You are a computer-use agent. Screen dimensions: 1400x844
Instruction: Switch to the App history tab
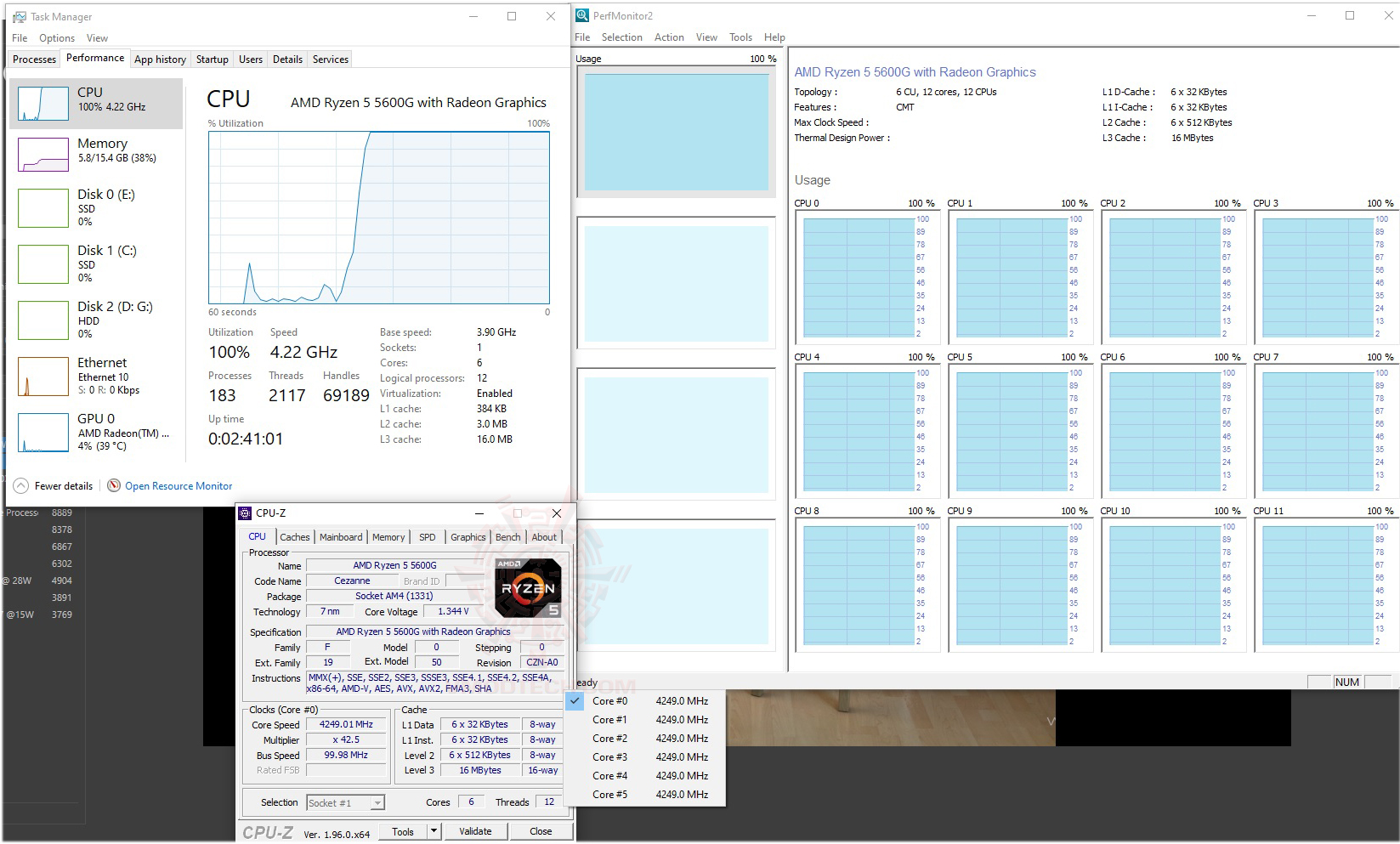coord(160,59)
